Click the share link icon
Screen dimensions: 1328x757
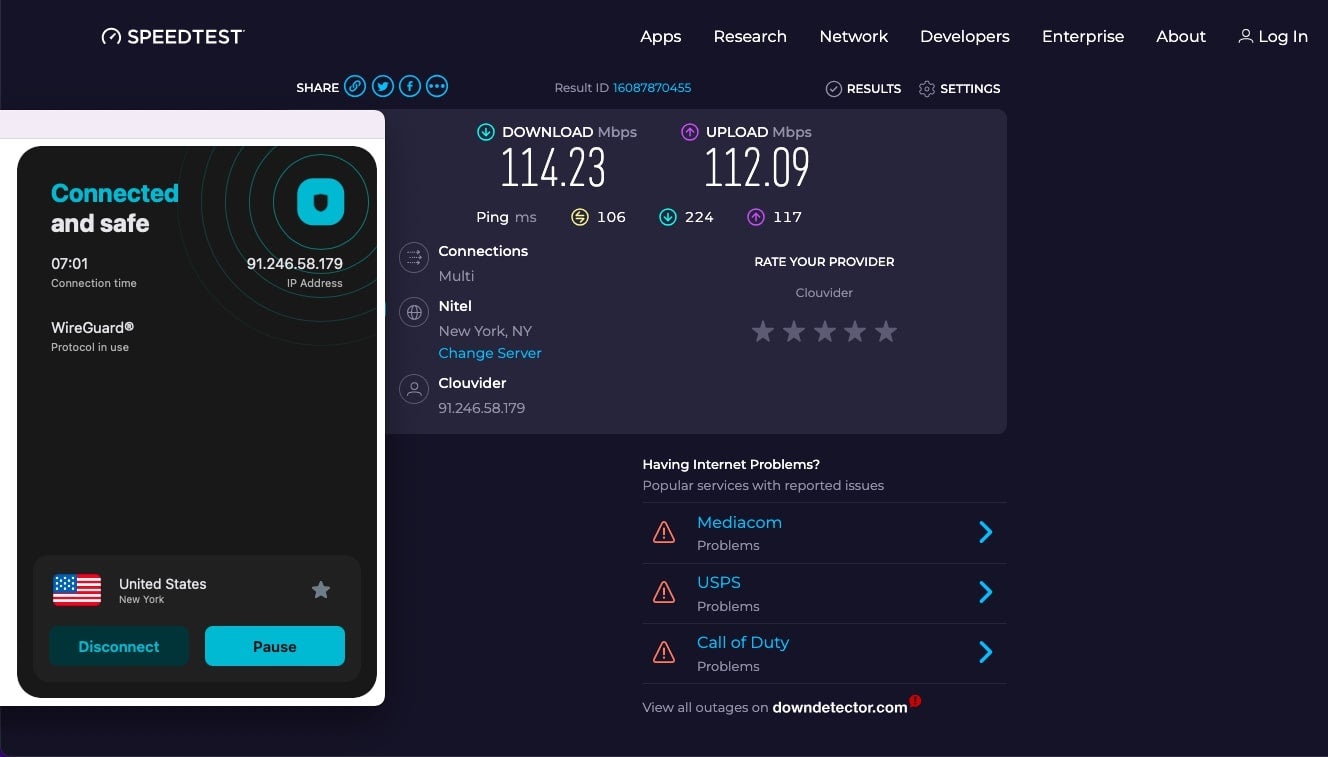point(355,87)
